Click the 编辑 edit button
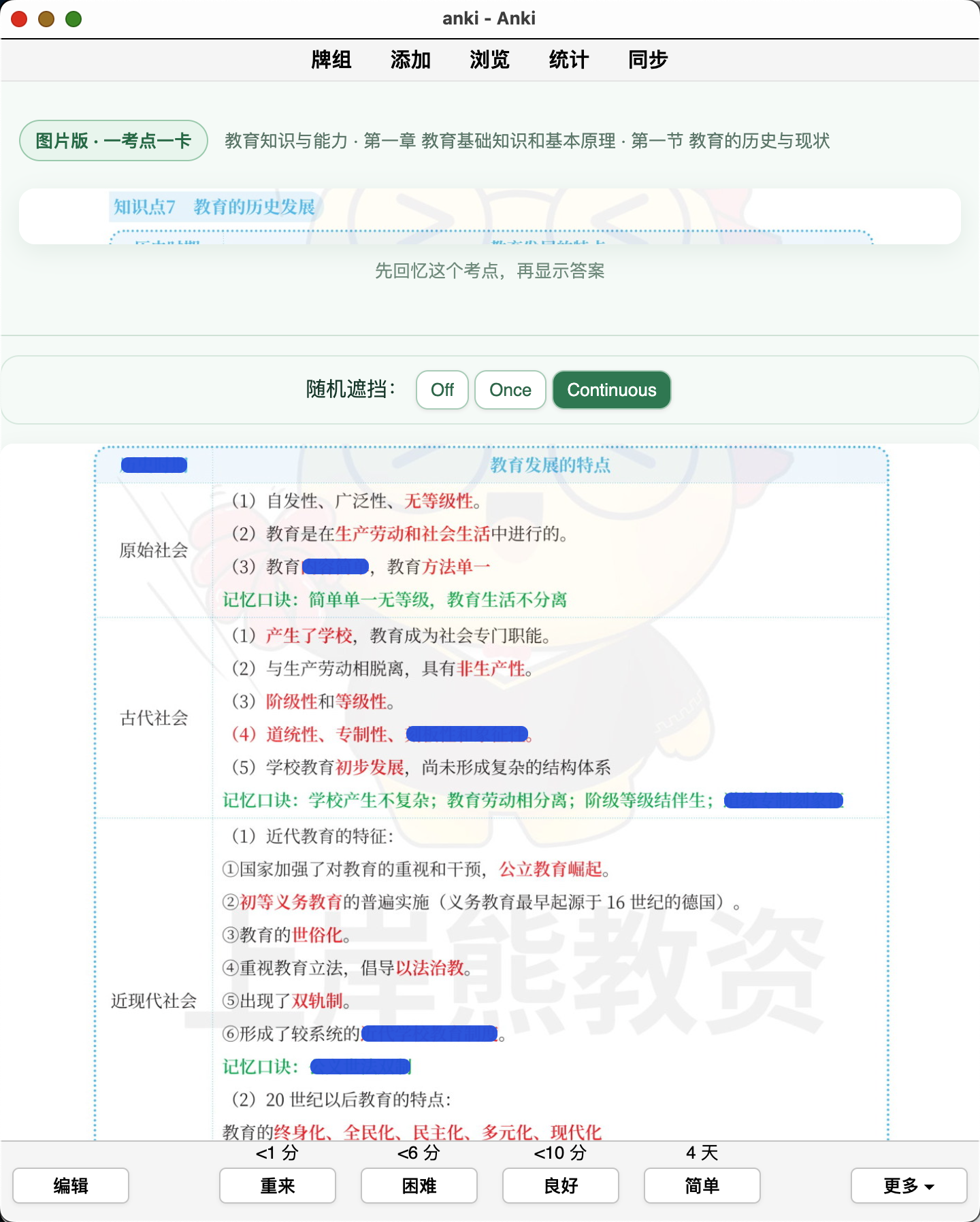The height and width of the screenshot is (1222, 980). tap(71, 1186)
